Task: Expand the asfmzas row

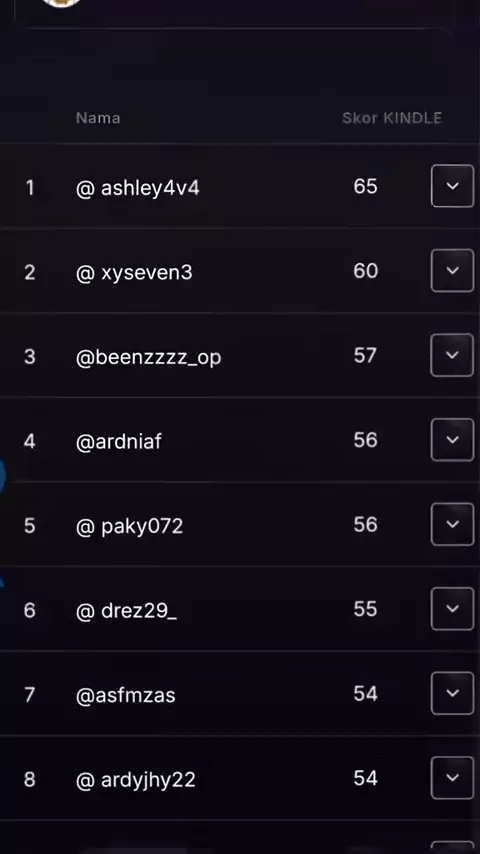Action: [452, 693]
